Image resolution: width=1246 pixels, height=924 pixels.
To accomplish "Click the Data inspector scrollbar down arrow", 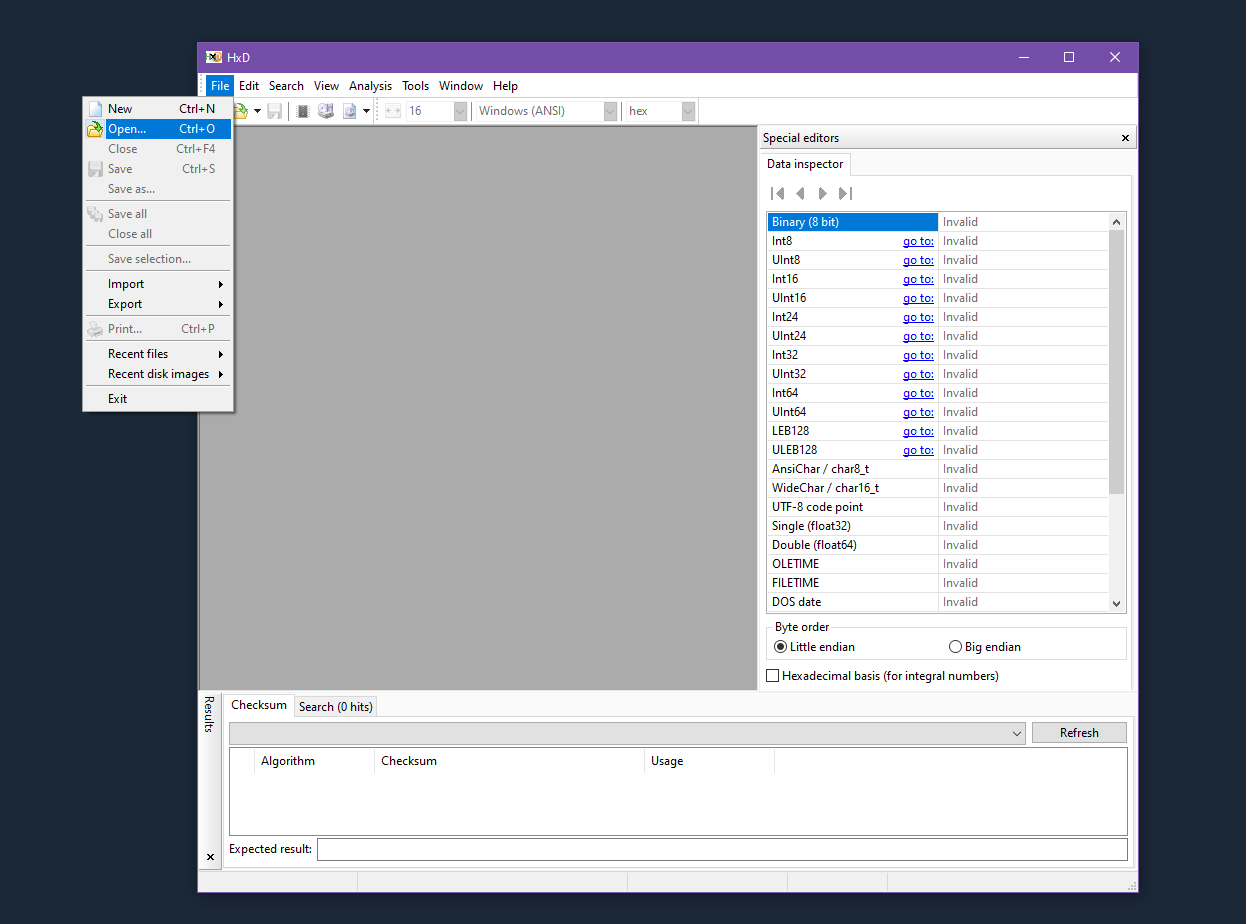I will click(1117, 603).
